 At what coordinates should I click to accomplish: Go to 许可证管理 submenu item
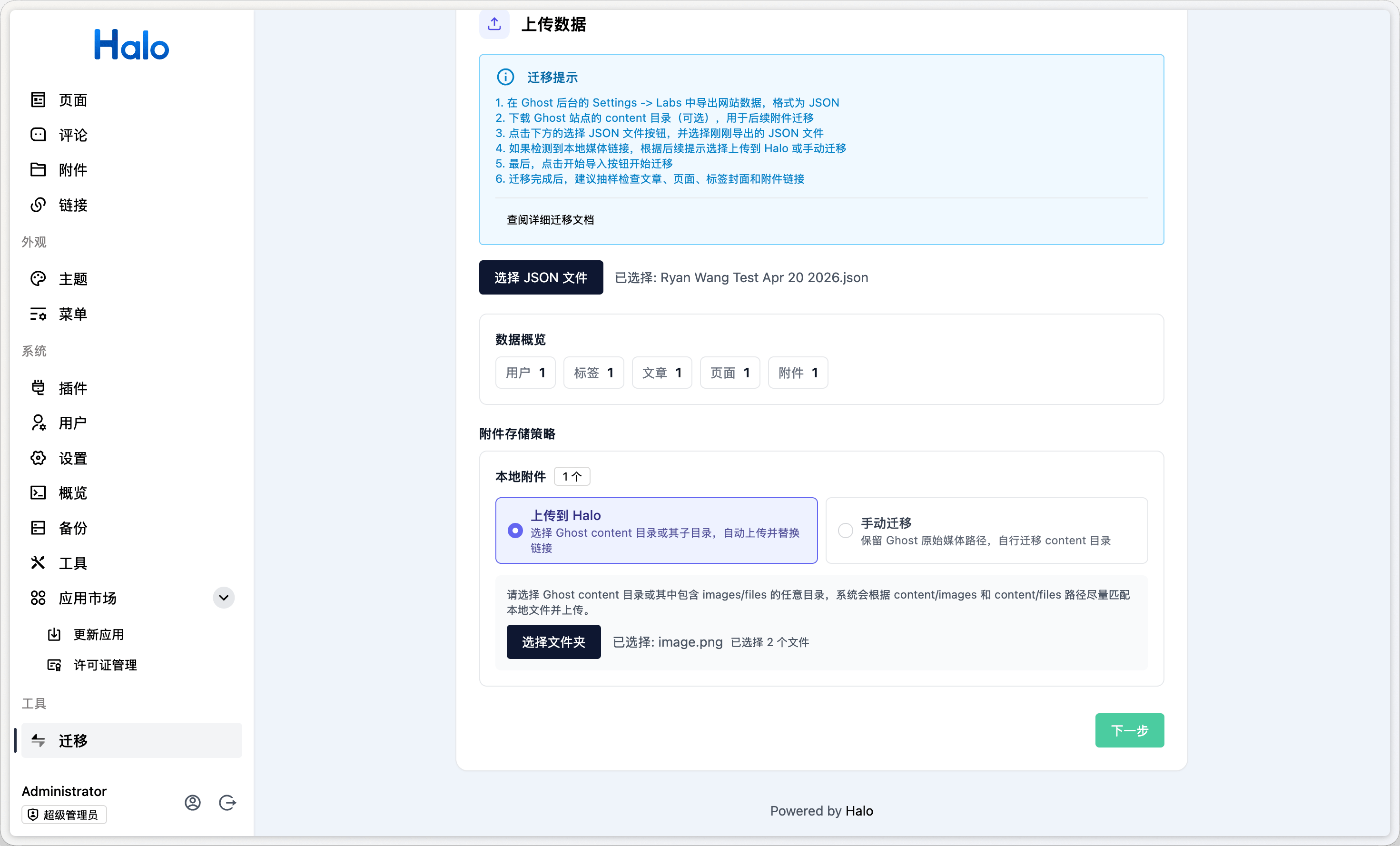pos(105,665)
